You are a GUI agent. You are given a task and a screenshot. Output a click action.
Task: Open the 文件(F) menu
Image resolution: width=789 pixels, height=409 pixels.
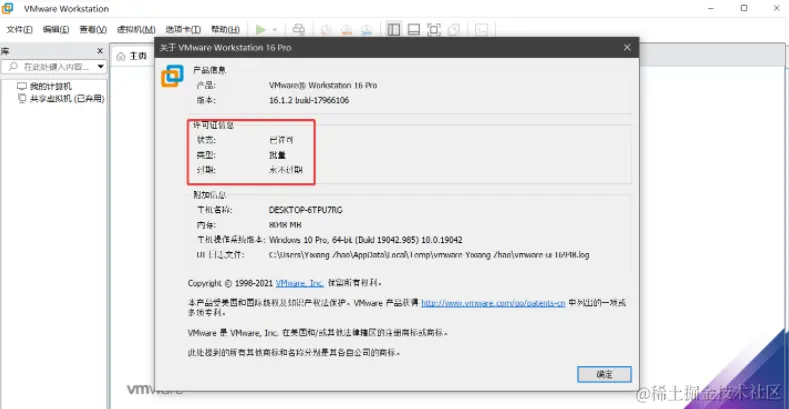tap(19, 30)
